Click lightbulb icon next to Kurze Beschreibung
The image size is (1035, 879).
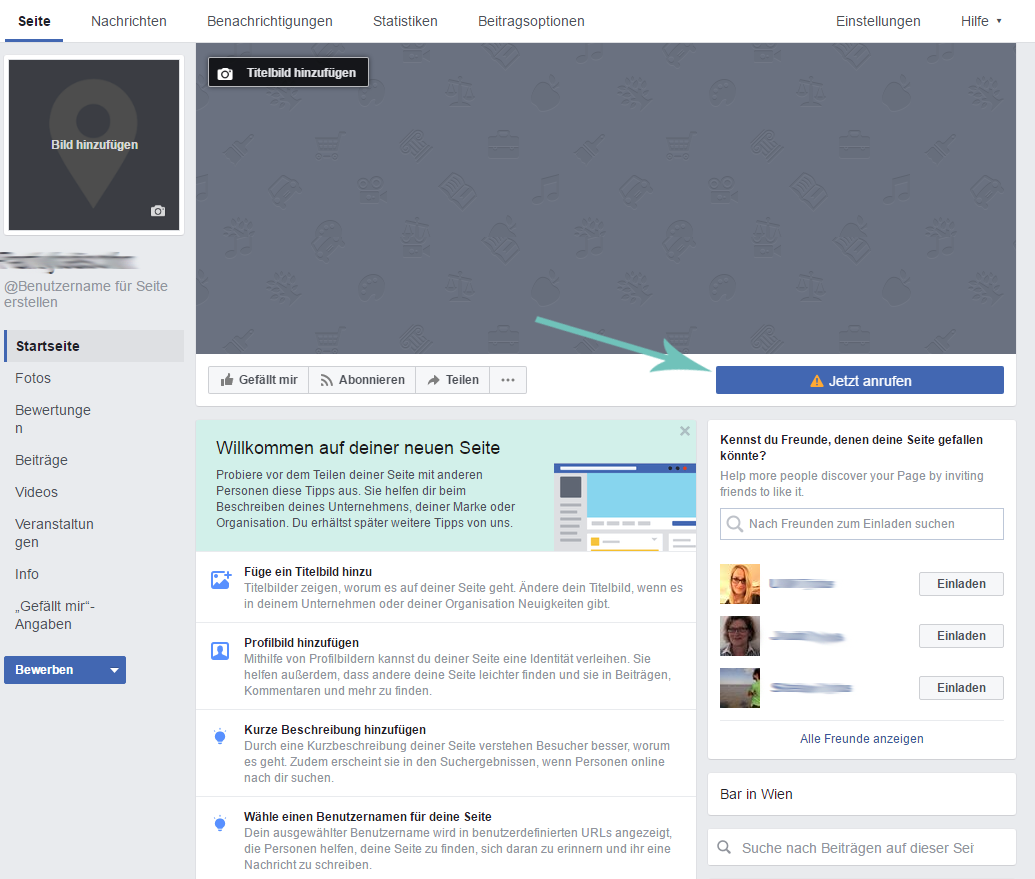[x=220, y=736]
